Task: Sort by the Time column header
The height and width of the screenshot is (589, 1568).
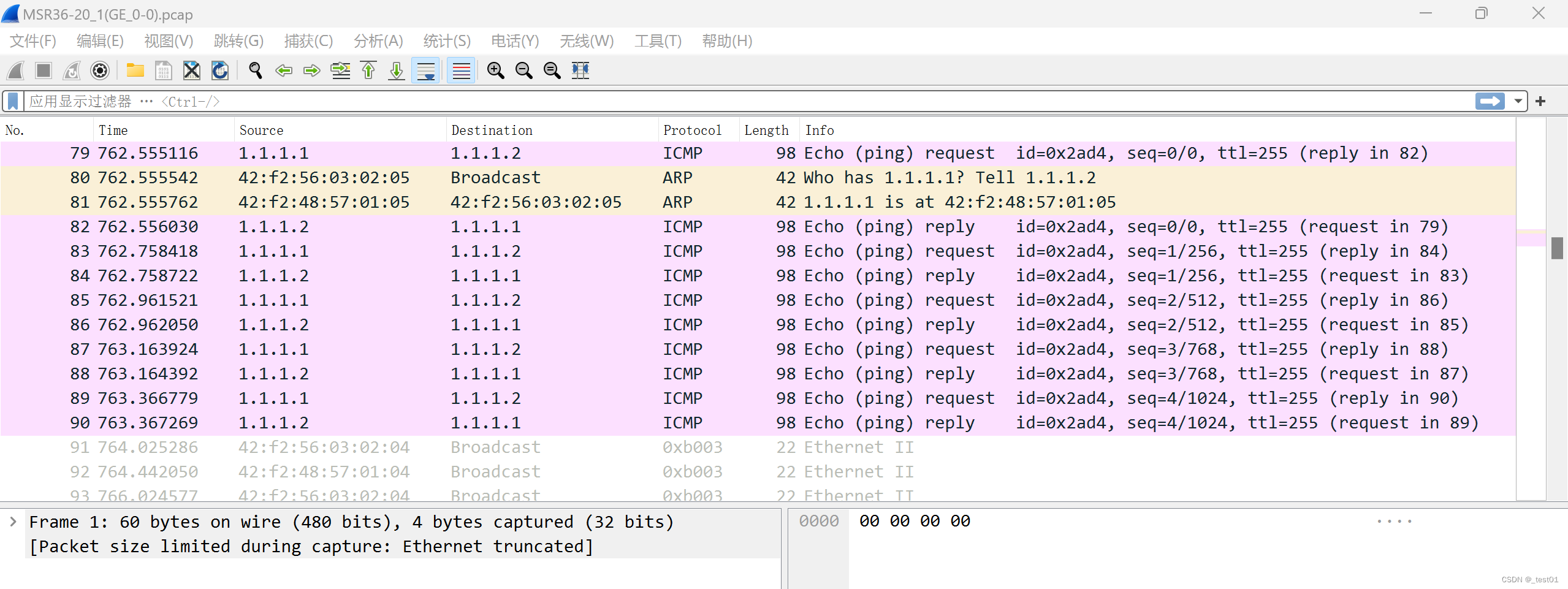Action: pyautogui.click(x=164, y=130)
